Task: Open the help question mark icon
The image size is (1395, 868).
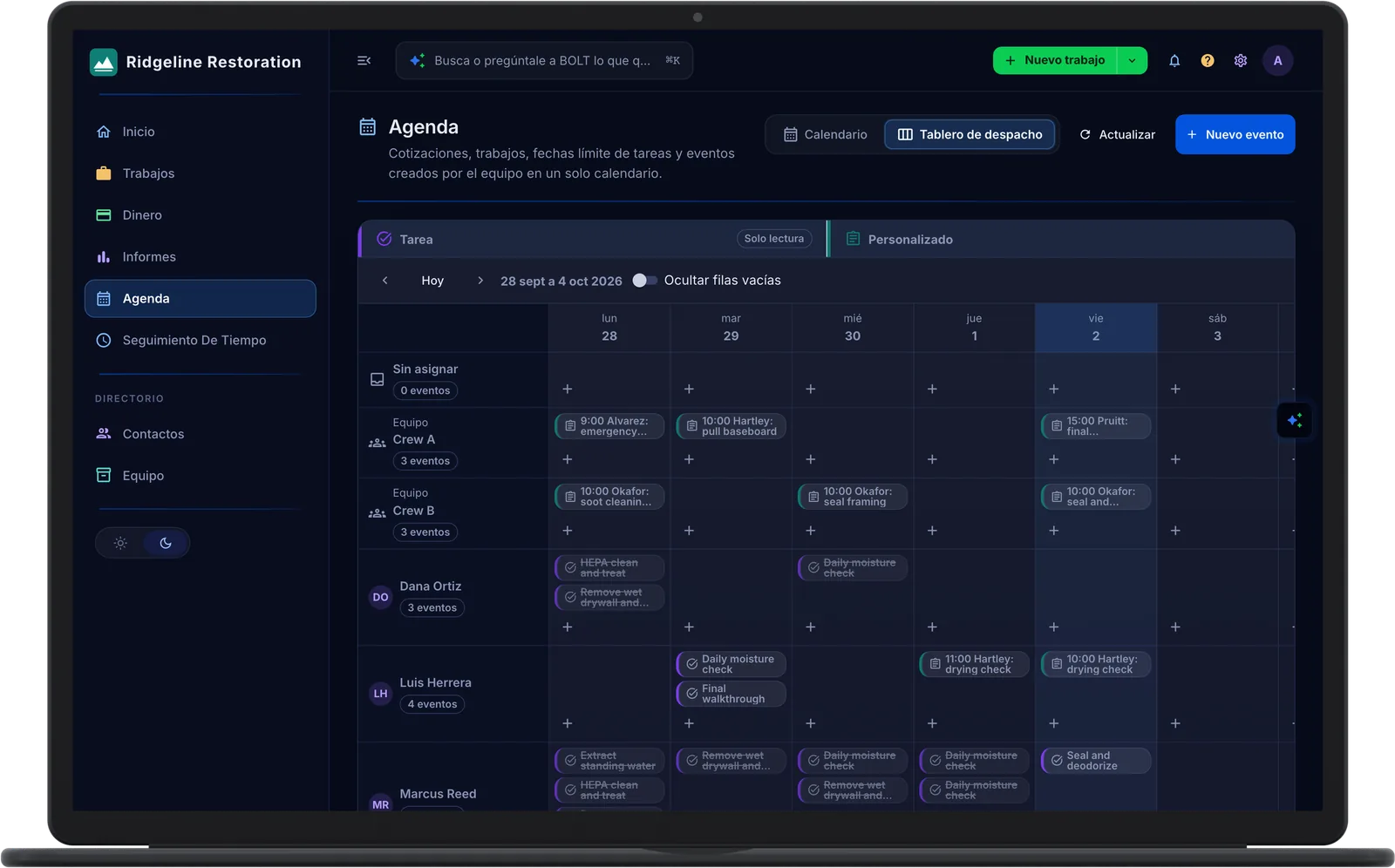Action: tap(1208, 60)
